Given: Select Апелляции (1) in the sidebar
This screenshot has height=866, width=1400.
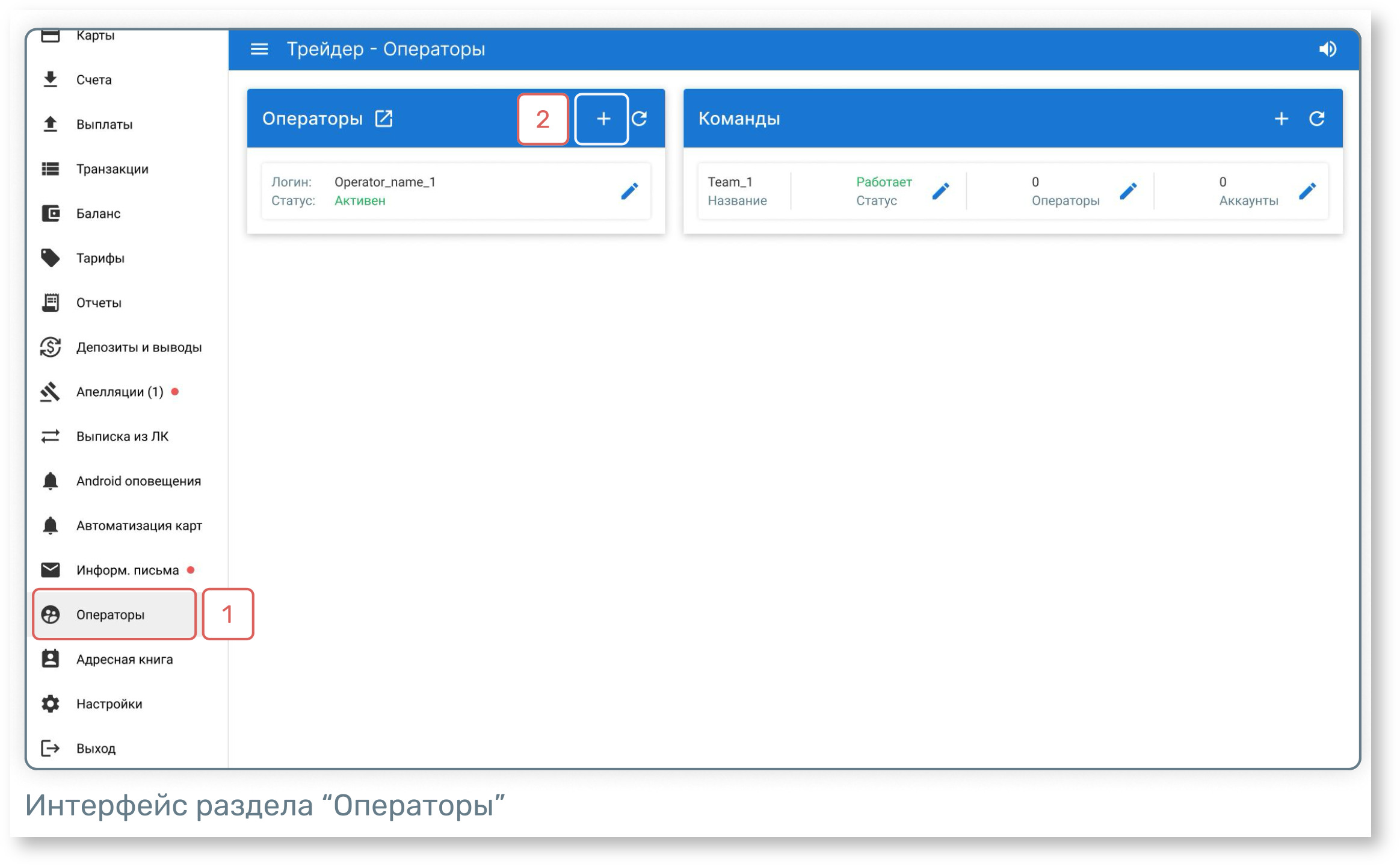Looking at the screenshot, I should point(119,392).
